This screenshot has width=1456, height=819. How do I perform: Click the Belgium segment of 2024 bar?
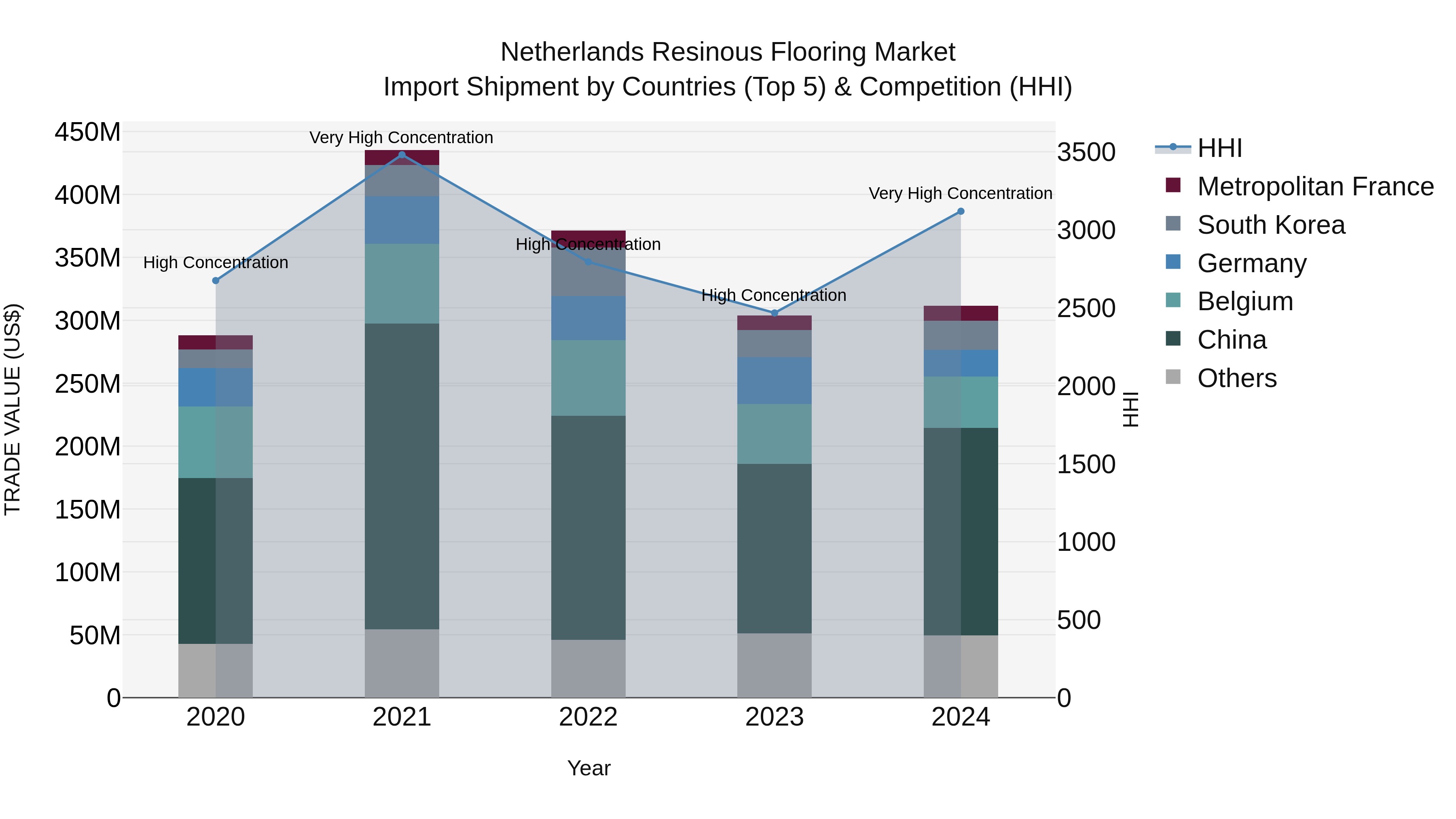[x=961, y=402]
